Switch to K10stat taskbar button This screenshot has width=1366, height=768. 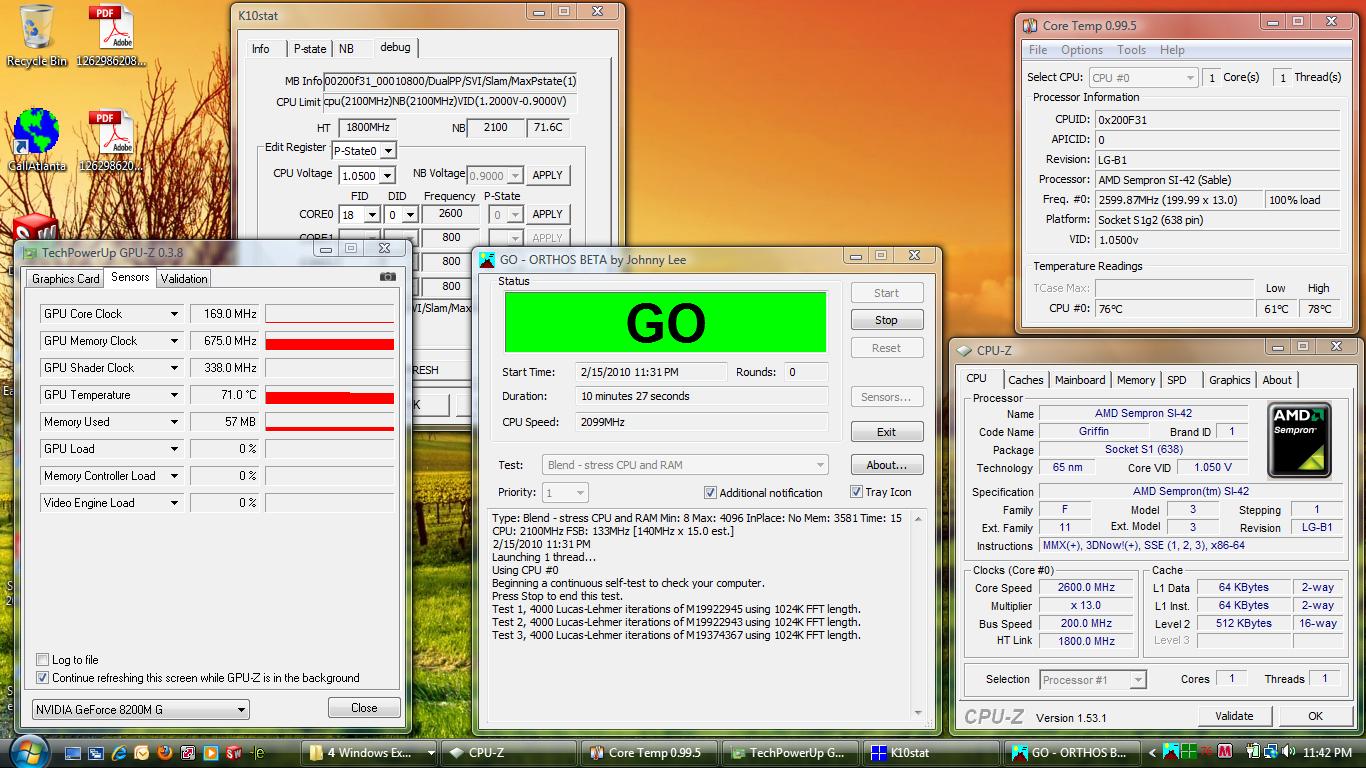tap(933, 753)
